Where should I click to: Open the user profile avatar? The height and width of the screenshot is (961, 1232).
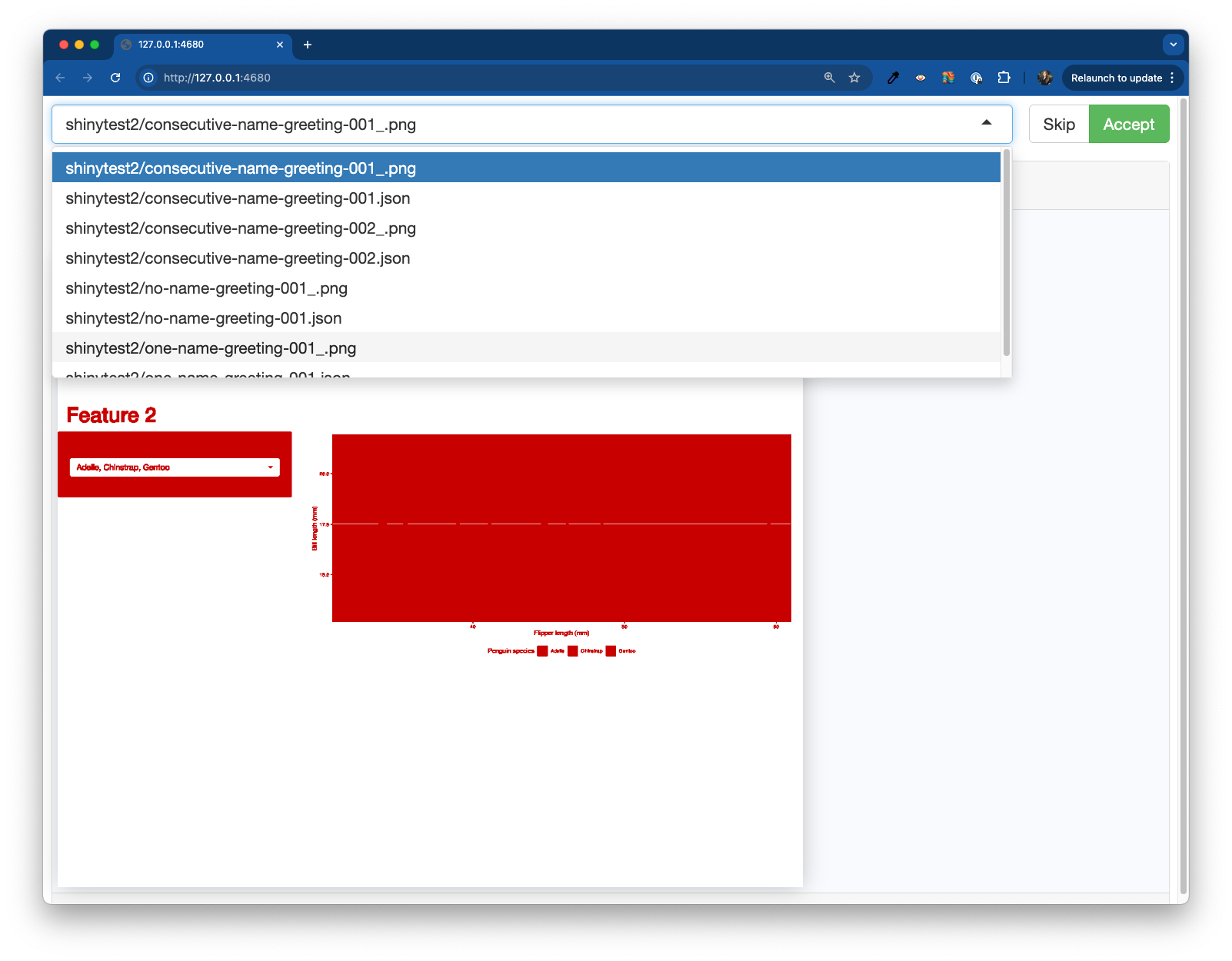pos(1044,78)
